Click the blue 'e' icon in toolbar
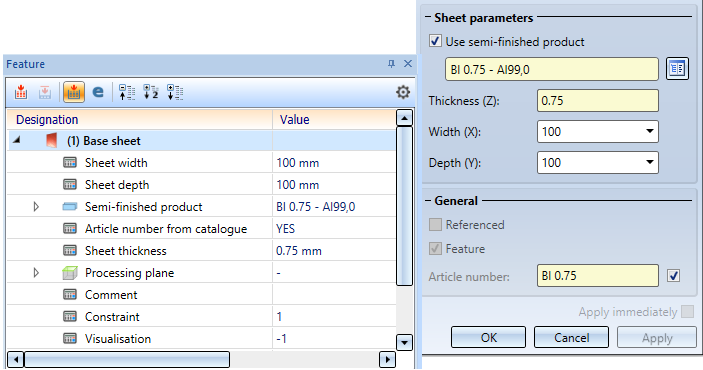 tap(98, 92)
